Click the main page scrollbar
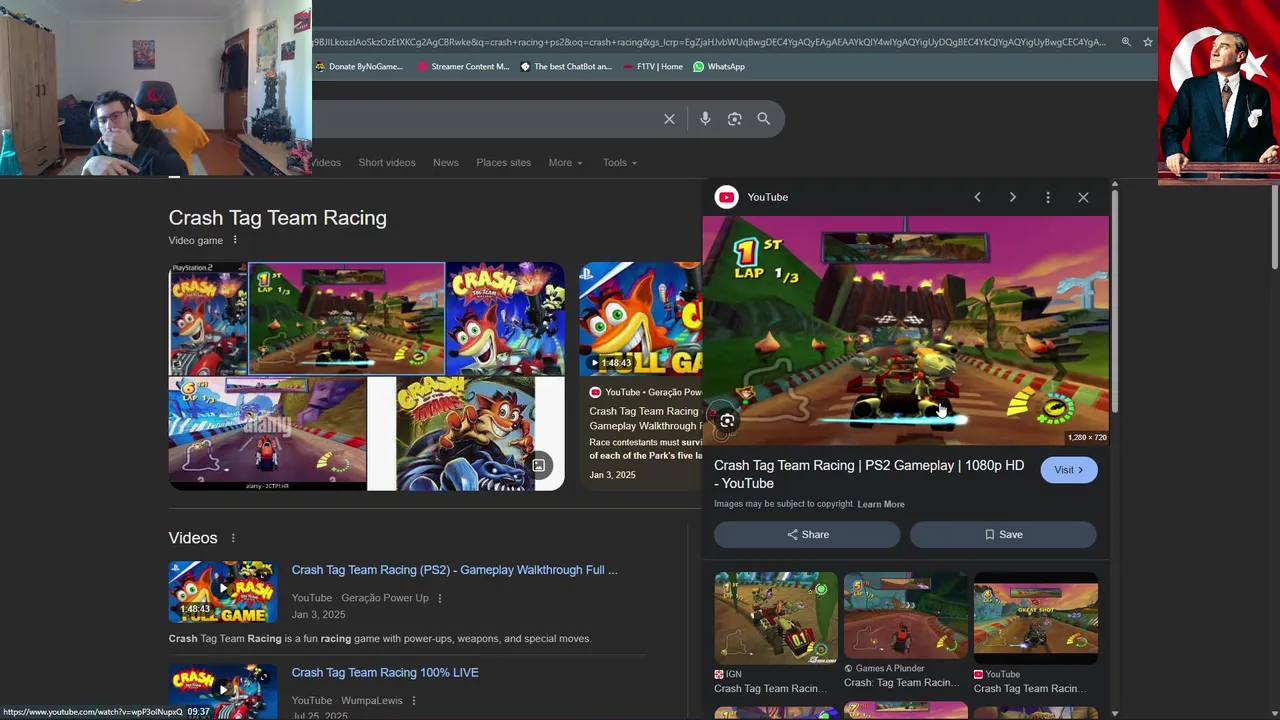This screenshot has height=720, width=1280. (1274, 228)
